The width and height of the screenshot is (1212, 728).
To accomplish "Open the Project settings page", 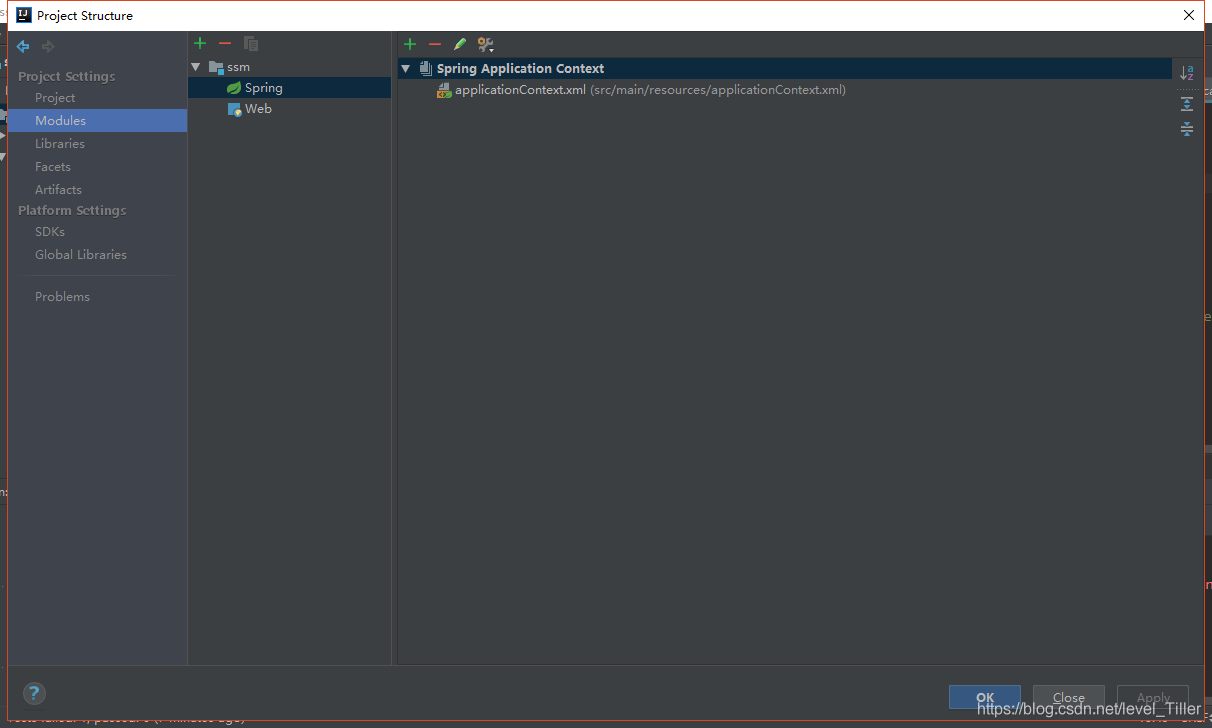I will pos(55,98).
